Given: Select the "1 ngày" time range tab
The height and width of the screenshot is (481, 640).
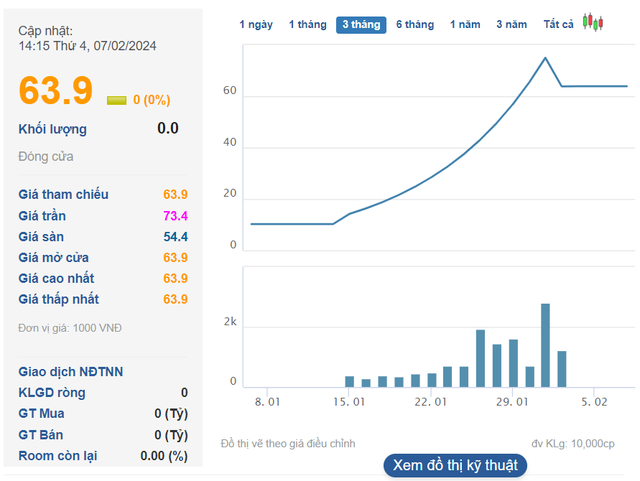Looking at the screenshot, I should click(x=258, y=24).
